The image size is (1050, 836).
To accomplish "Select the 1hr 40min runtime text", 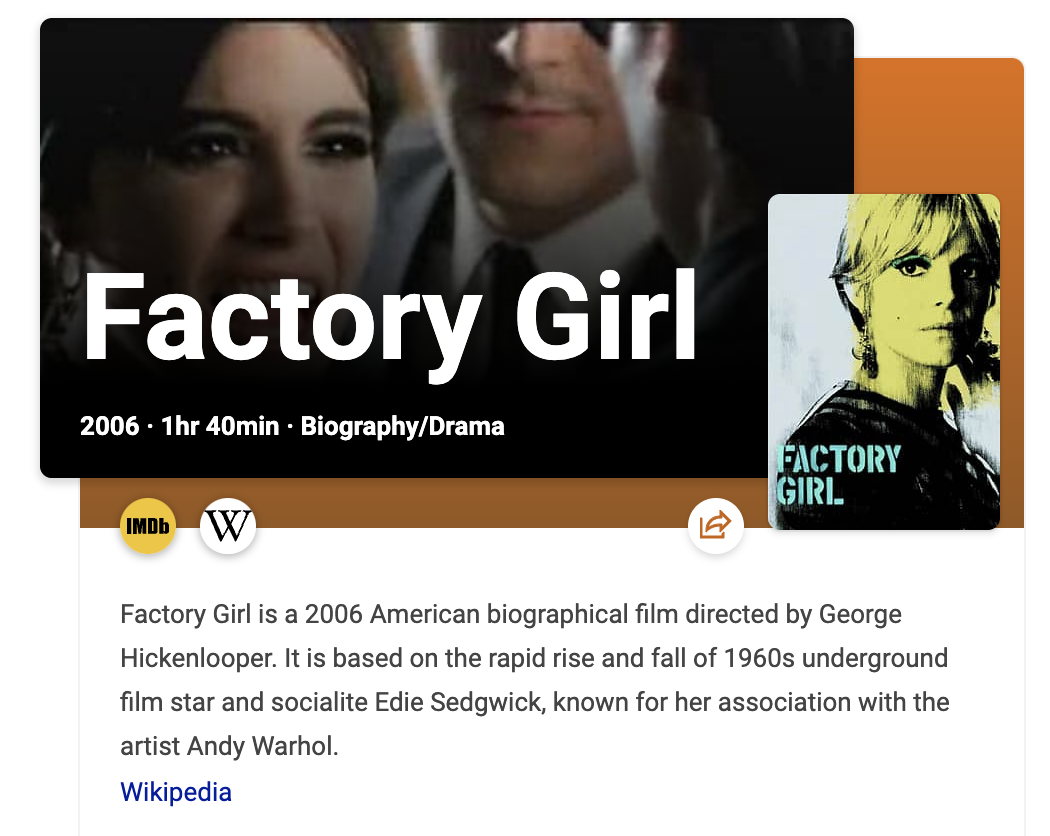I will pos(220,426).
